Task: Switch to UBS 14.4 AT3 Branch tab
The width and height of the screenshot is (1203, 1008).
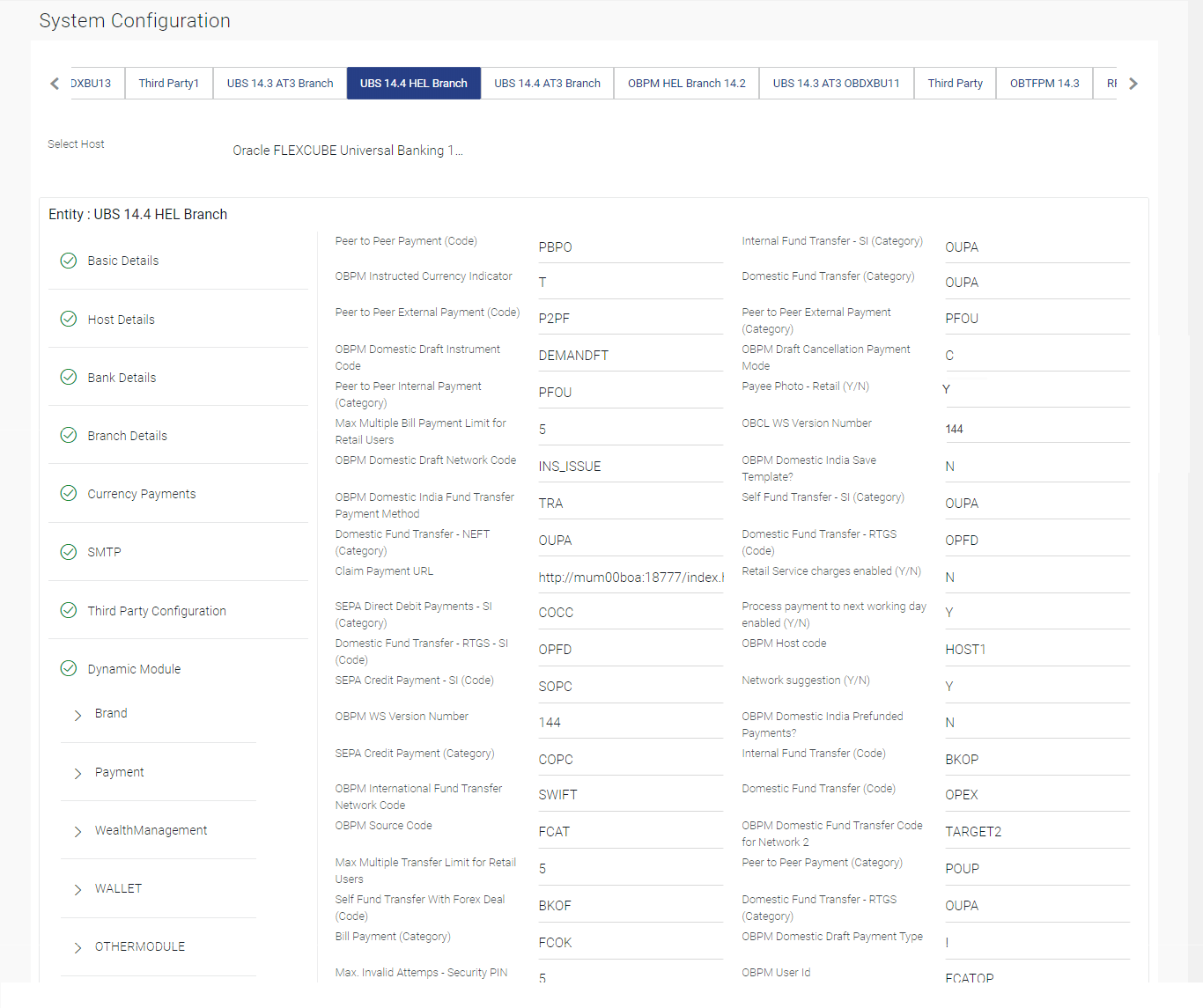Action: [x=547, y=84]
